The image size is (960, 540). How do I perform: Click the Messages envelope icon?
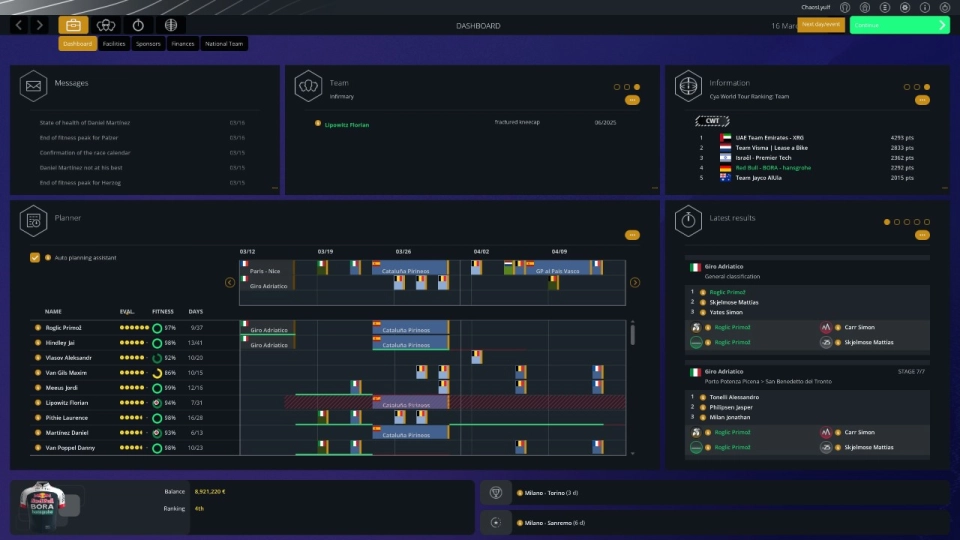click(34, 86)
